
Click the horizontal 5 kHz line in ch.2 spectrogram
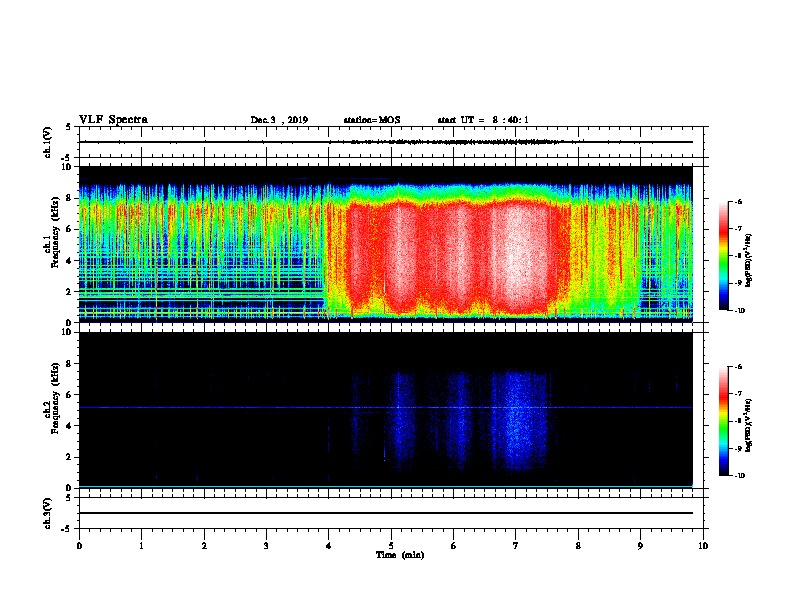[385, 407]
